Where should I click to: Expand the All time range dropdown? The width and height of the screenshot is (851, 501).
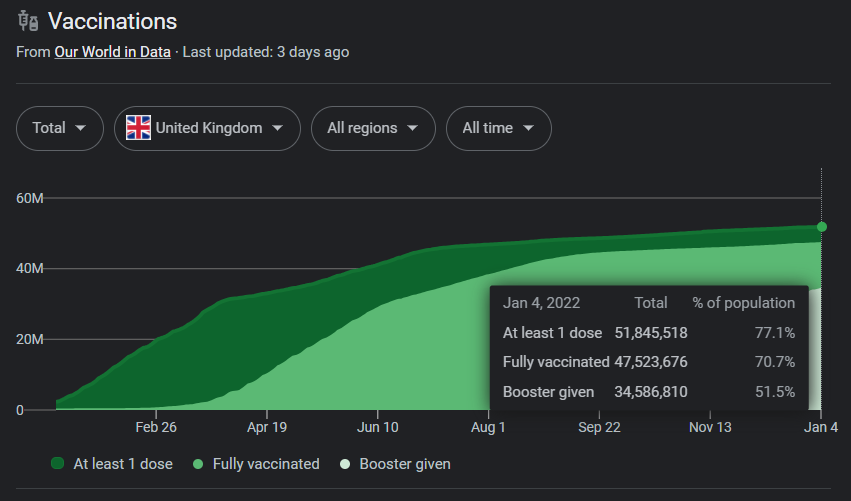click(x=498, y=128)
